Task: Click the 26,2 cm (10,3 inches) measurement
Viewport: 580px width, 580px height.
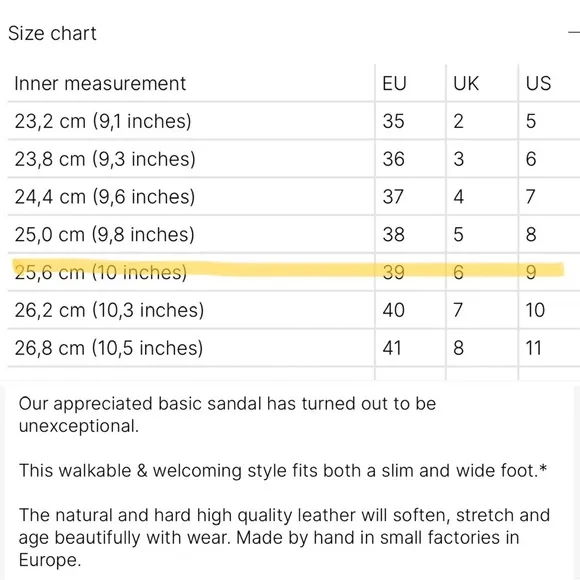Action: (x=109, y=310)
